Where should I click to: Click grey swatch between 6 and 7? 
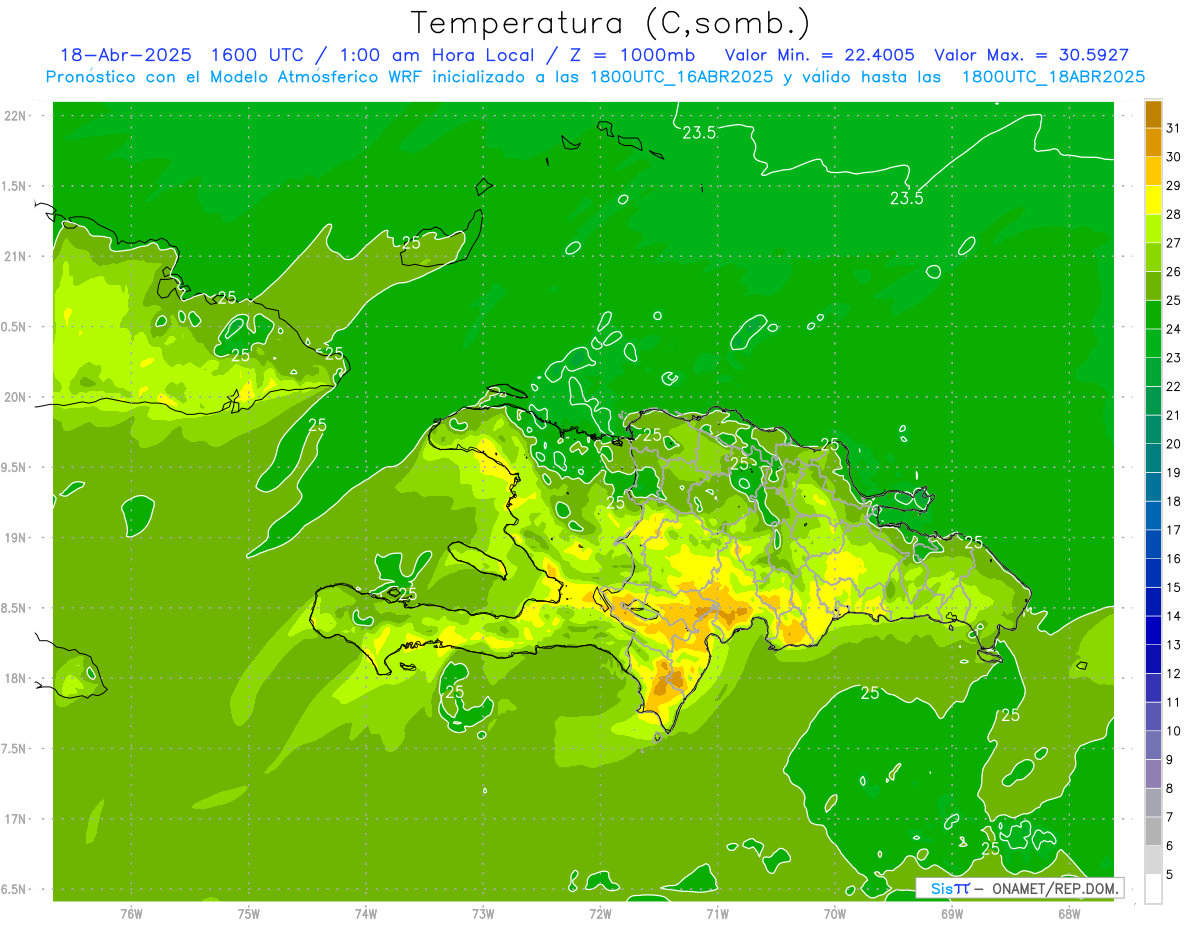(x=1153, y=831)
